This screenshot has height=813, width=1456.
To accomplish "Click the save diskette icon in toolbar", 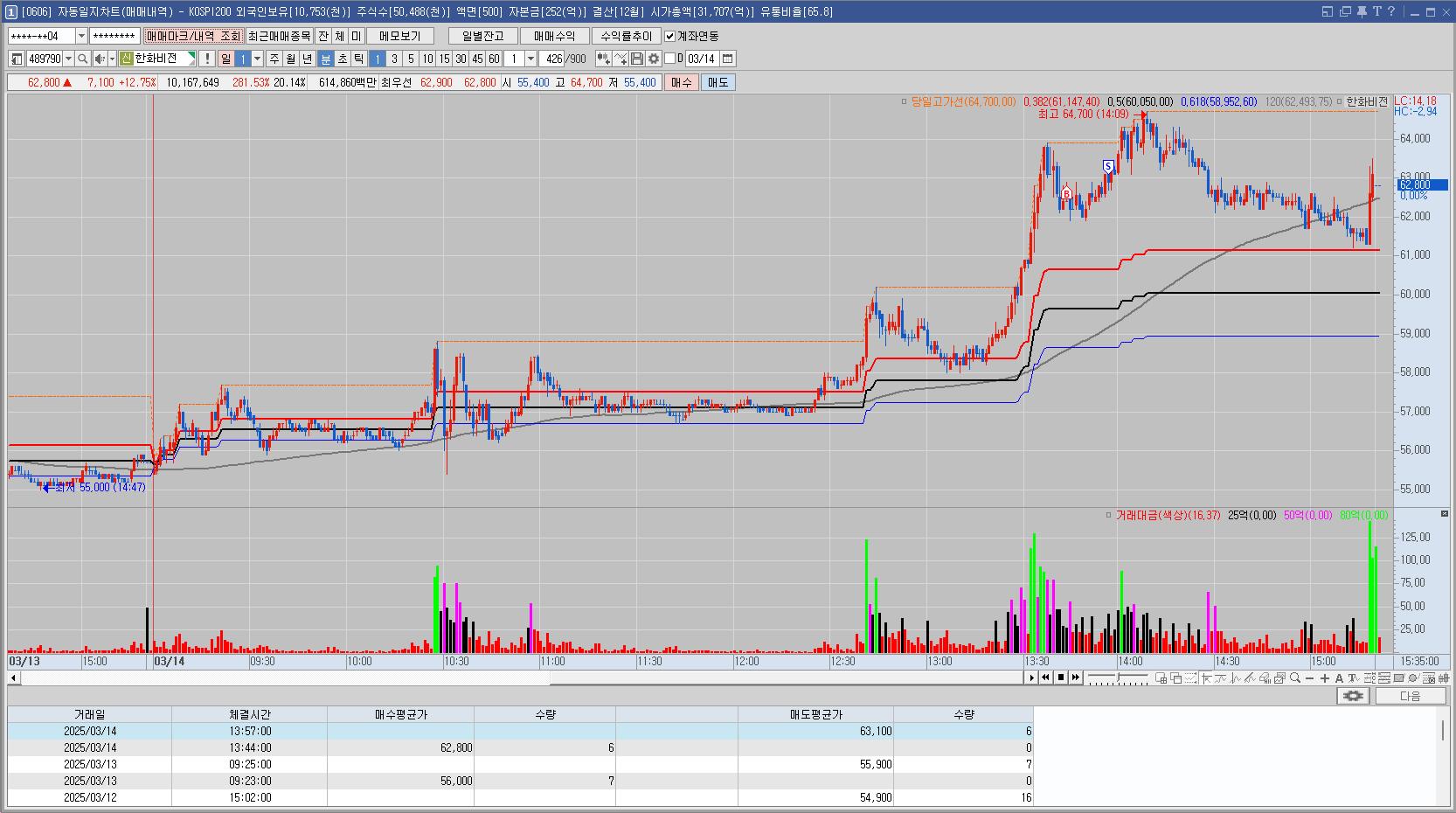I will coord(637,59).
